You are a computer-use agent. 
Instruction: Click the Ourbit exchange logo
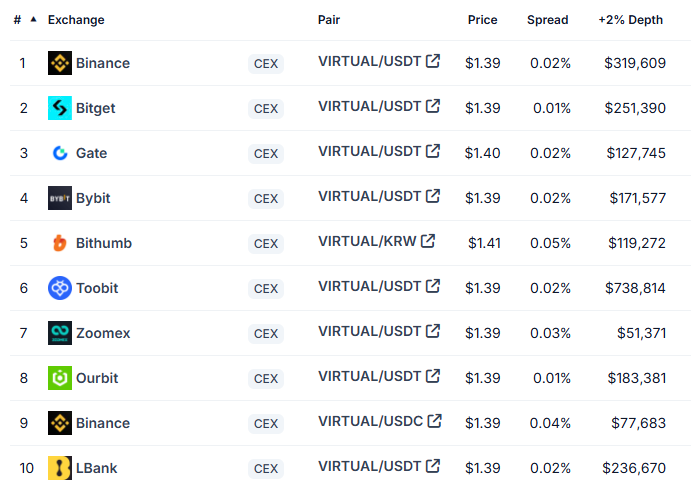tap(60, 378)
